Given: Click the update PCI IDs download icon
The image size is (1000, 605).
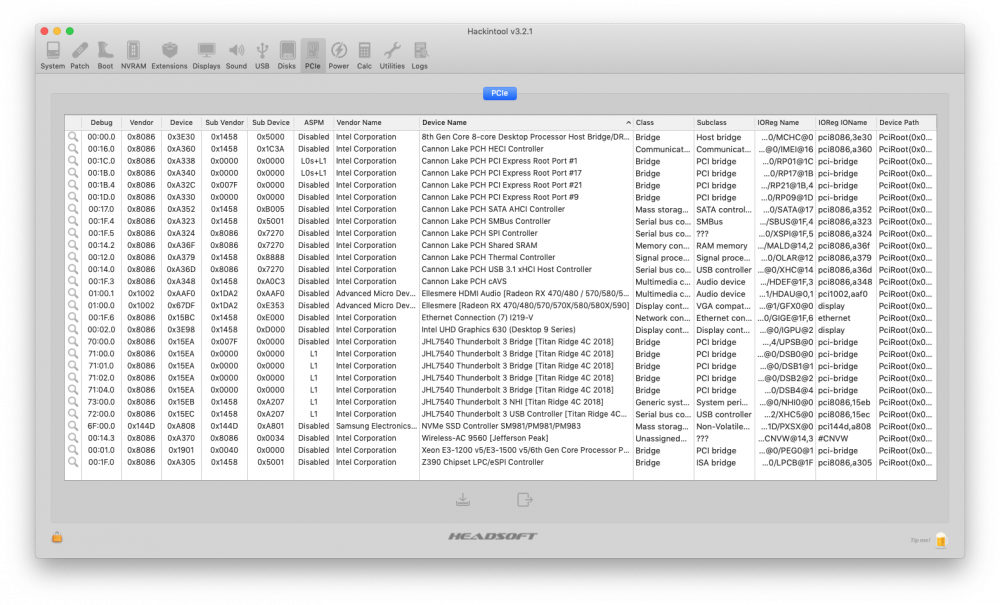Looking at the screenshot, I should [x=463, y=500].
